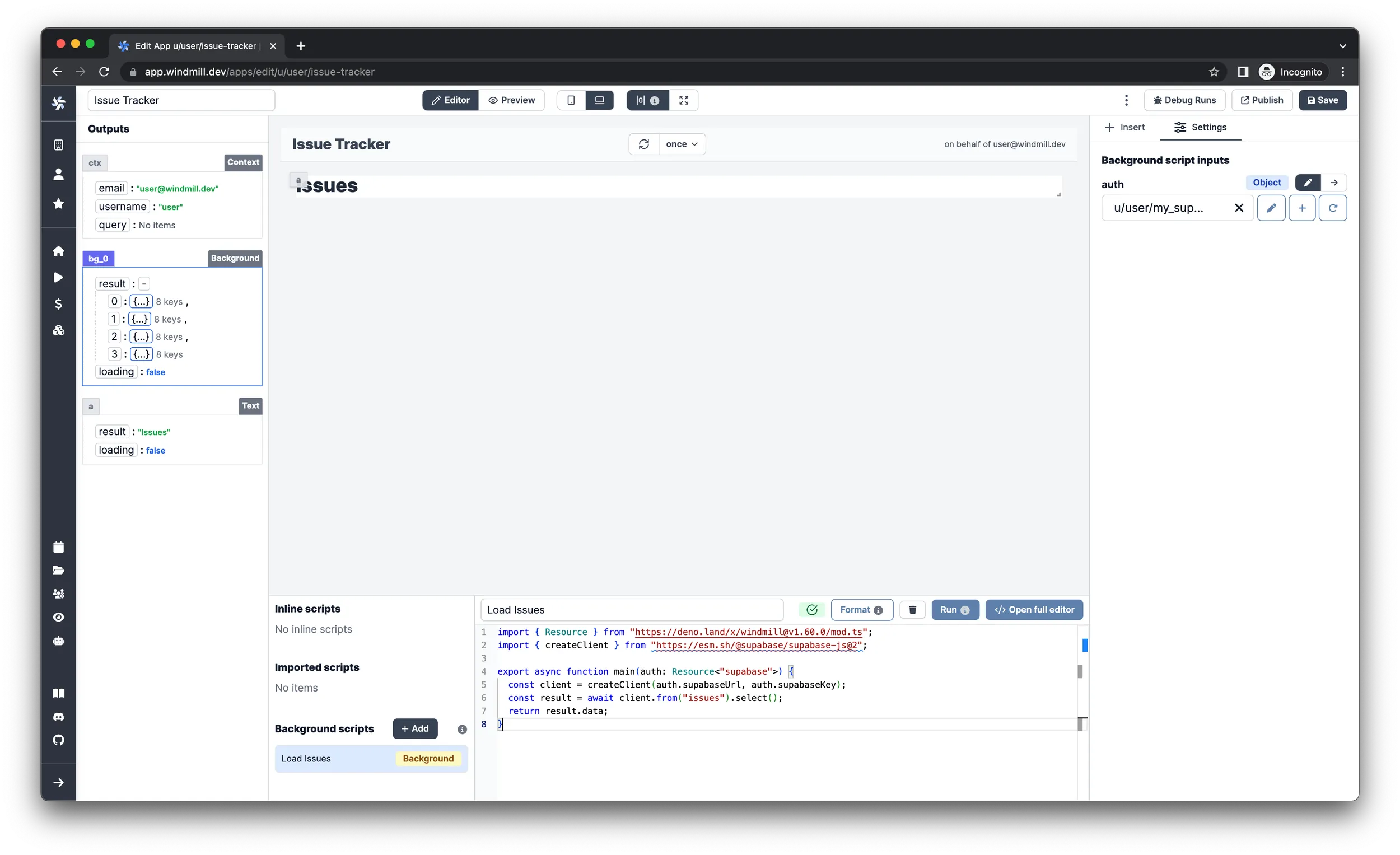Collapse the bg_0 result array
Screen dimensions: 1400x855
coord(144,283)
